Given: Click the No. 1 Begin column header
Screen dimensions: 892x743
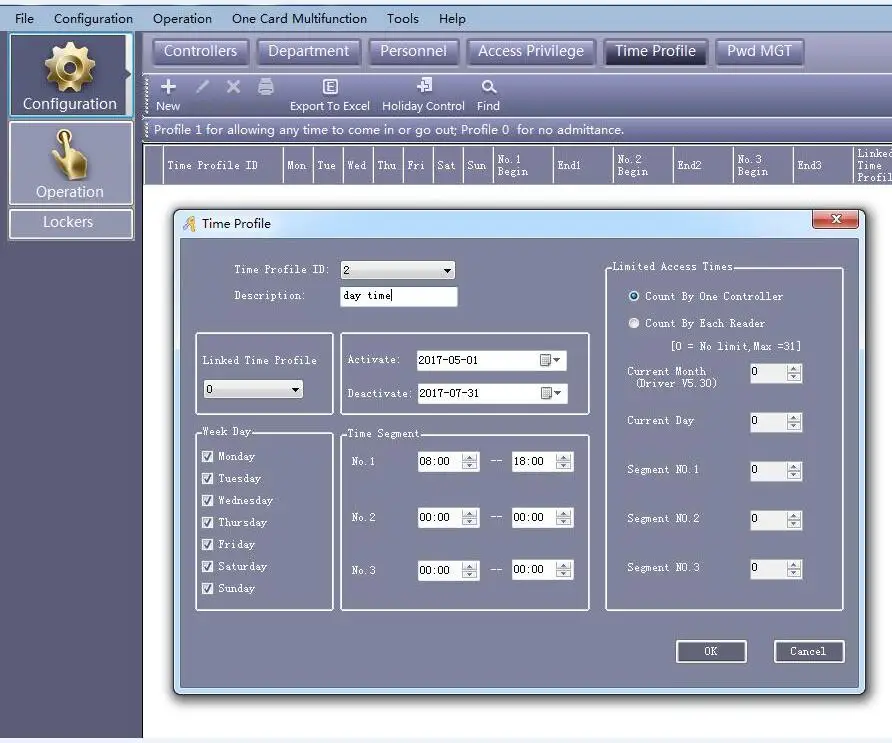Looking at the screenshot, I should [x=523, y=166].
